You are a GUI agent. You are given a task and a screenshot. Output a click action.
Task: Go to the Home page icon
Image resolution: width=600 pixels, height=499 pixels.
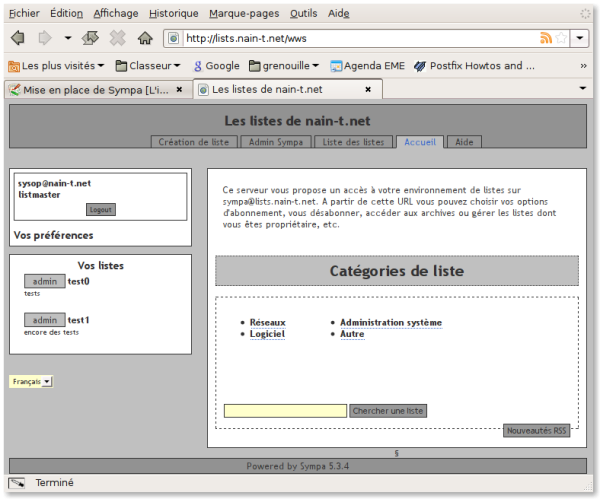(145, 38)
